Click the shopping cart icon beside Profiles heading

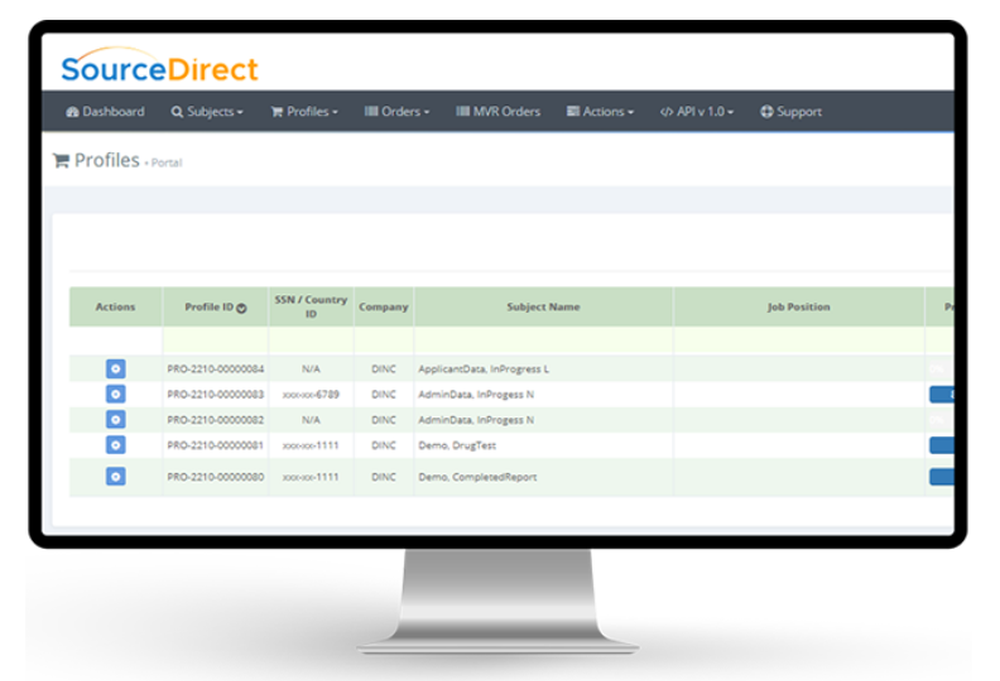(x=62, y=160)
